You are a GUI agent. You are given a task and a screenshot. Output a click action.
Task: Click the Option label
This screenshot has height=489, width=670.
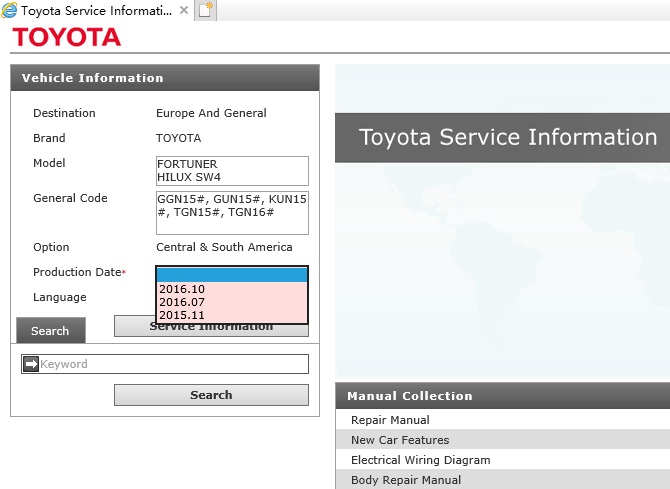51,247
